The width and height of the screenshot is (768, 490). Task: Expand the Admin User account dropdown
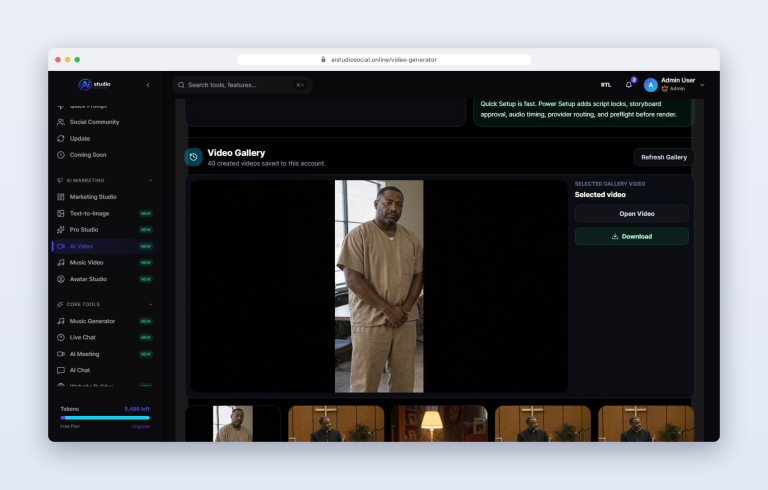[702, 85]
